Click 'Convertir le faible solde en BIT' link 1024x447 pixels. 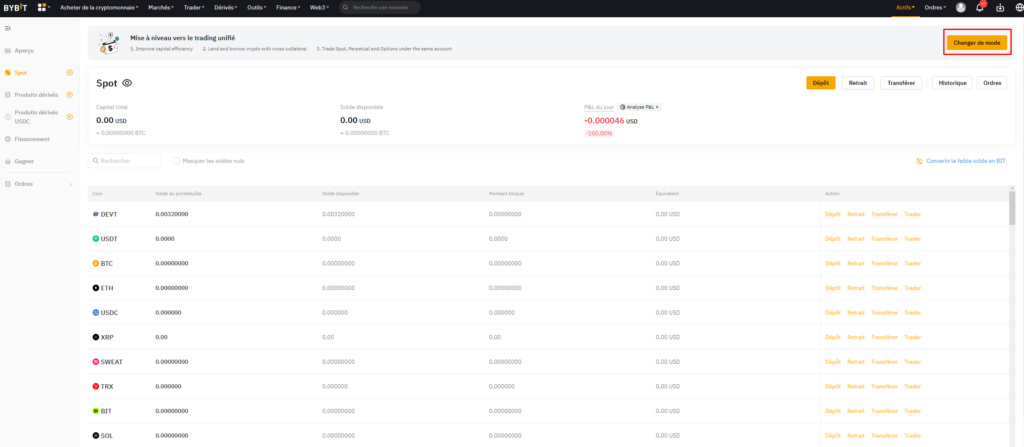click(x=963, y=160)
